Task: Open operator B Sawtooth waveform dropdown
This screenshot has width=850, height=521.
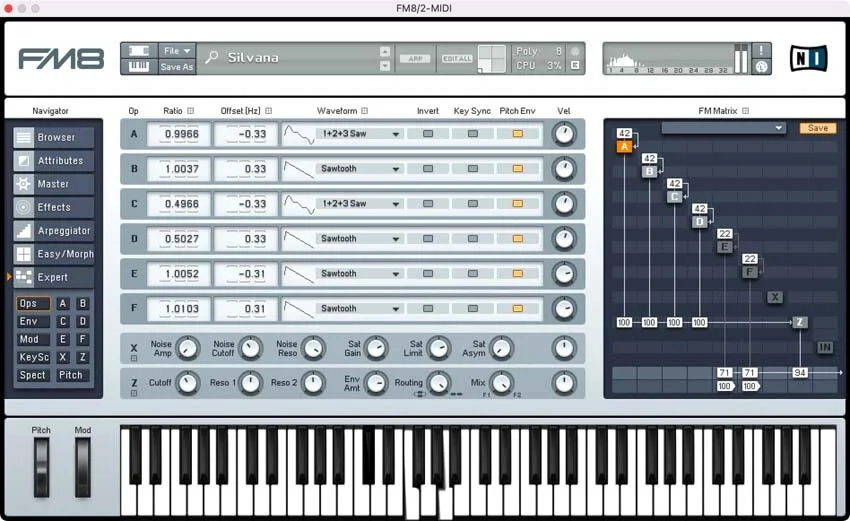Action: coord(359,169)
